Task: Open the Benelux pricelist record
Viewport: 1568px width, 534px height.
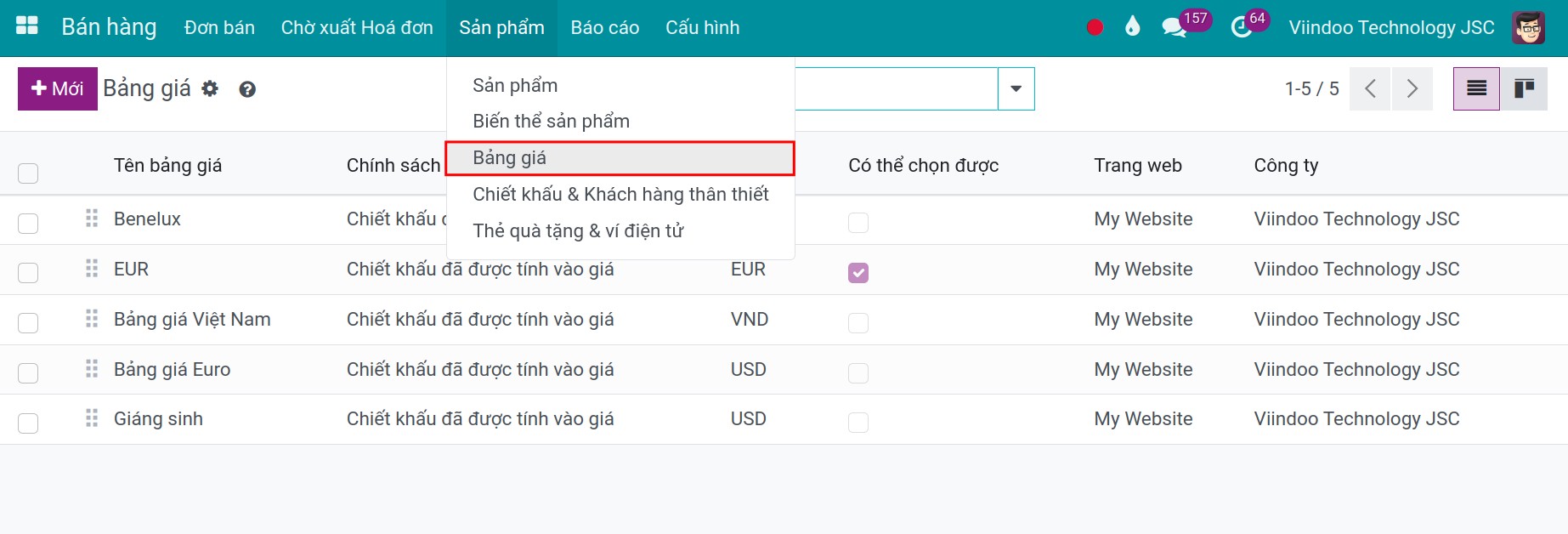Action: [x=147, y=219]
